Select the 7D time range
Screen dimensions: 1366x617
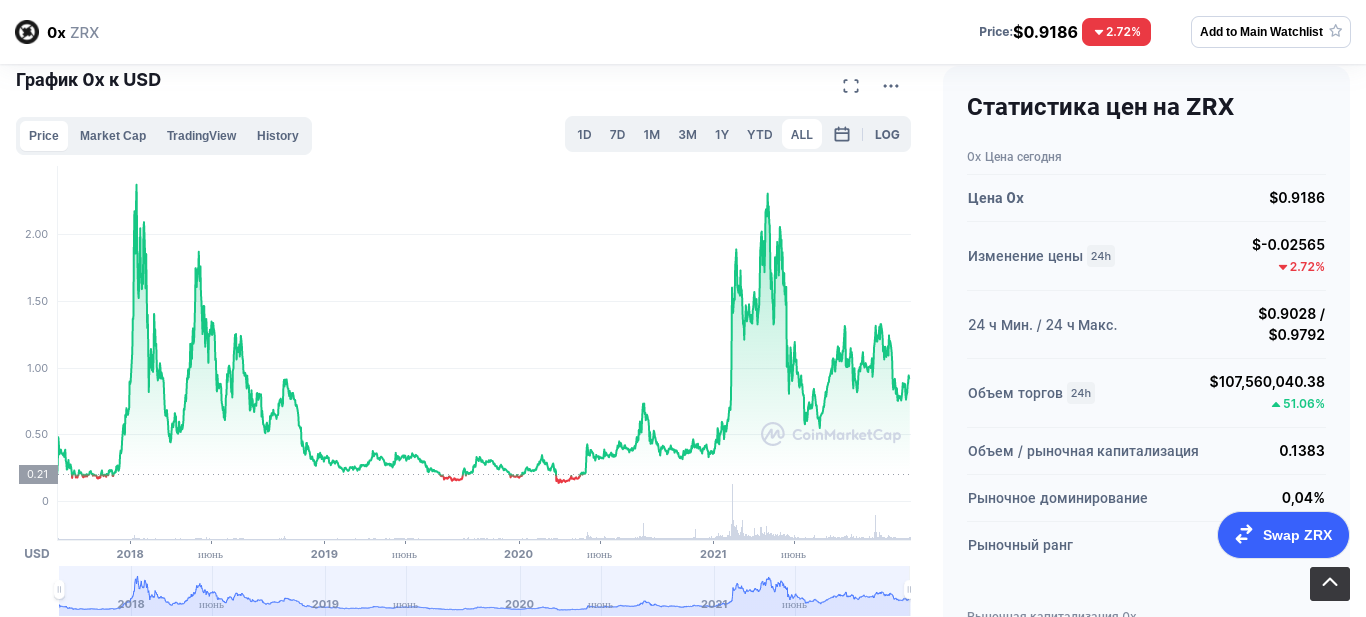(x=617, y=134)
